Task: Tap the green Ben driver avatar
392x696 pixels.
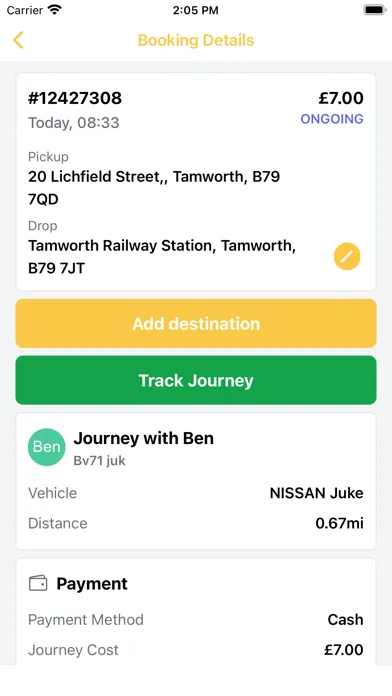Action: point(47,447)
